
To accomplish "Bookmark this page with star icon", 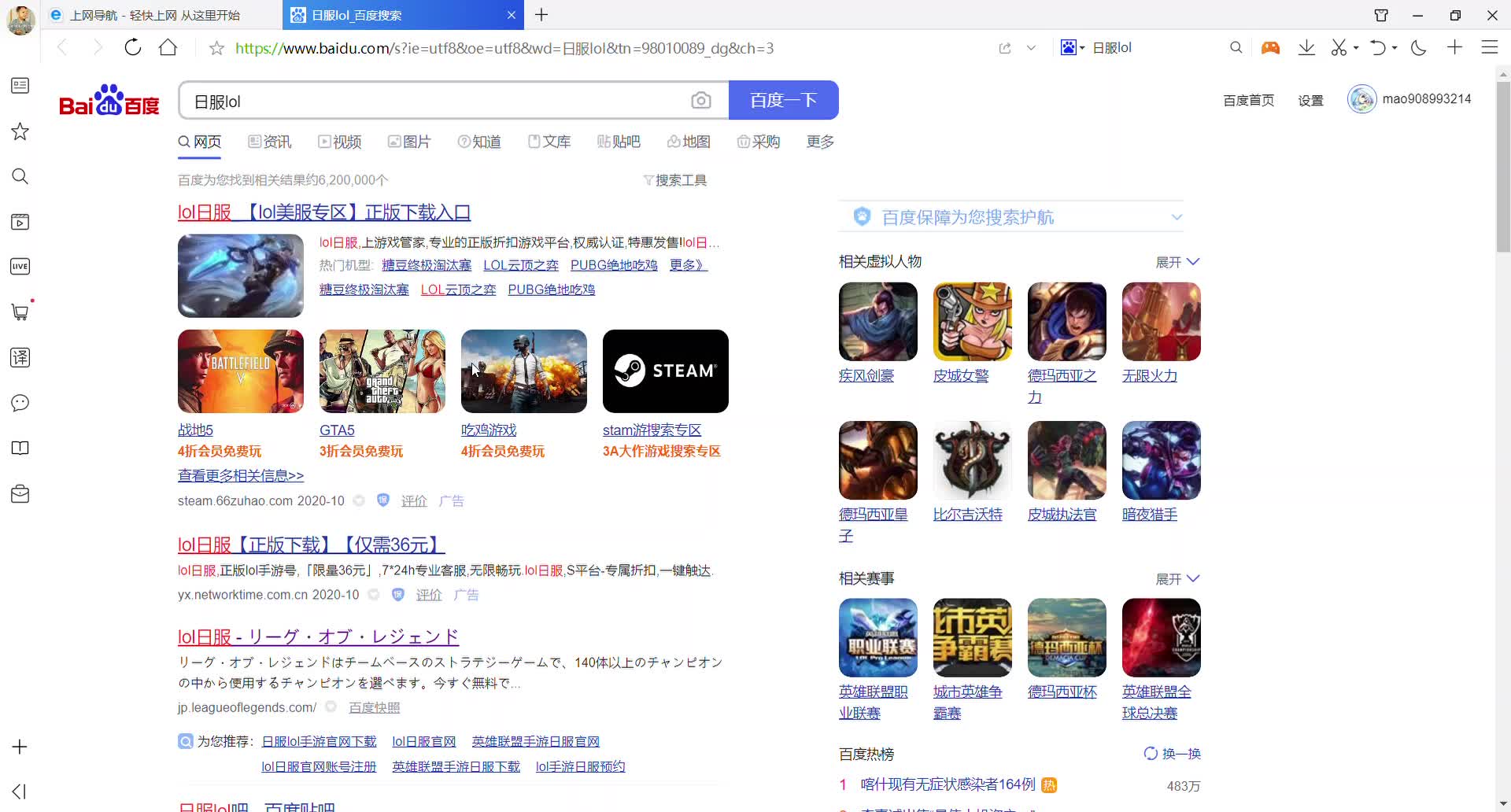I will (216, 48).
